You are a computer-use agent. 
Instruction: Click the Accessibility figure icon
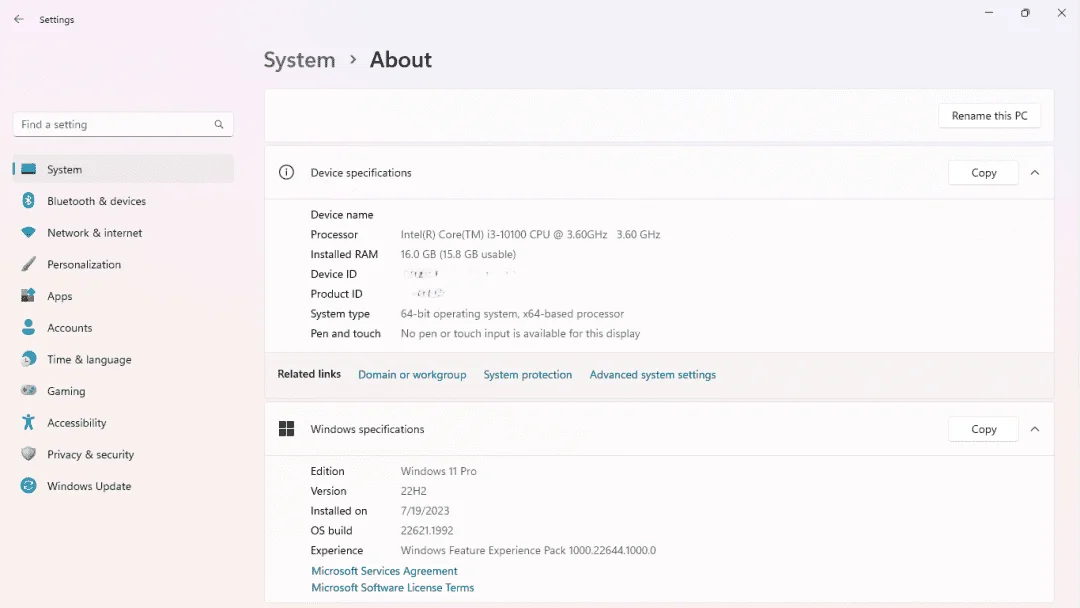[x=28, y=422]
